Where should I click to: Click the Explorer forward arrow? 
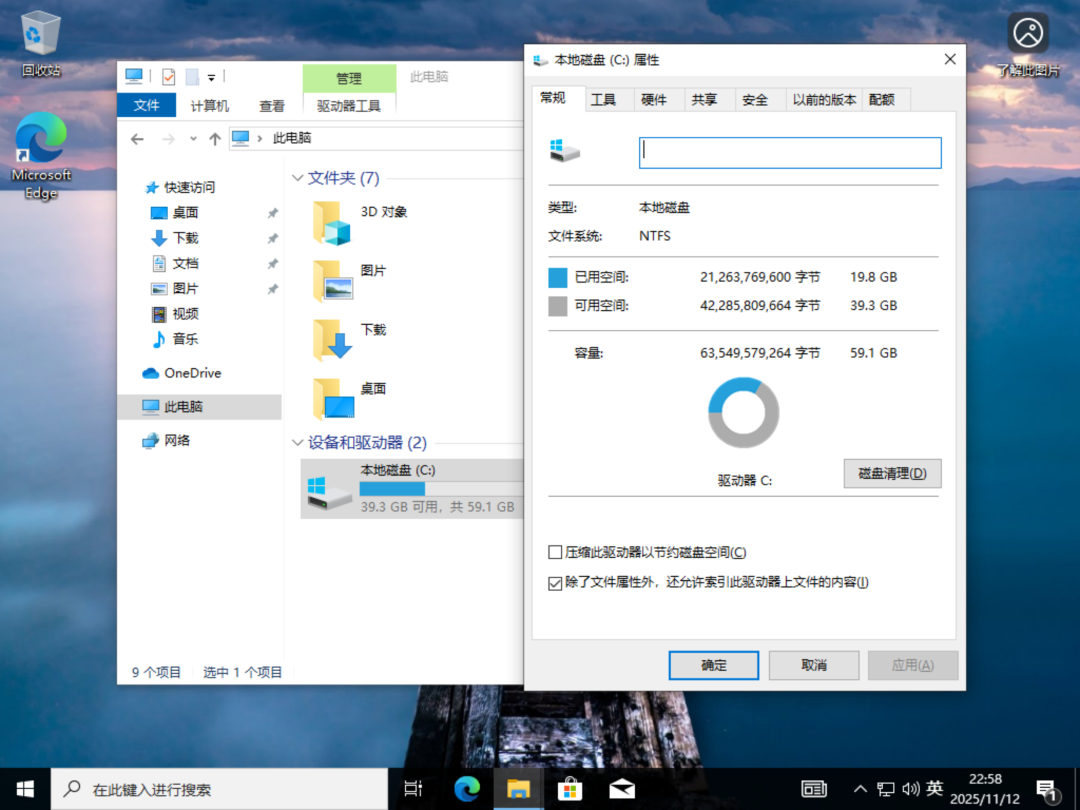168,138
